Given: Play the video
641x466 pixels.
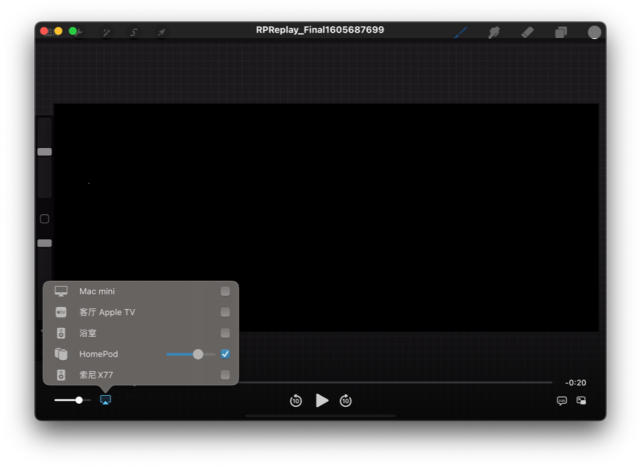Looking at the screenshot, I should click(322, 401).
